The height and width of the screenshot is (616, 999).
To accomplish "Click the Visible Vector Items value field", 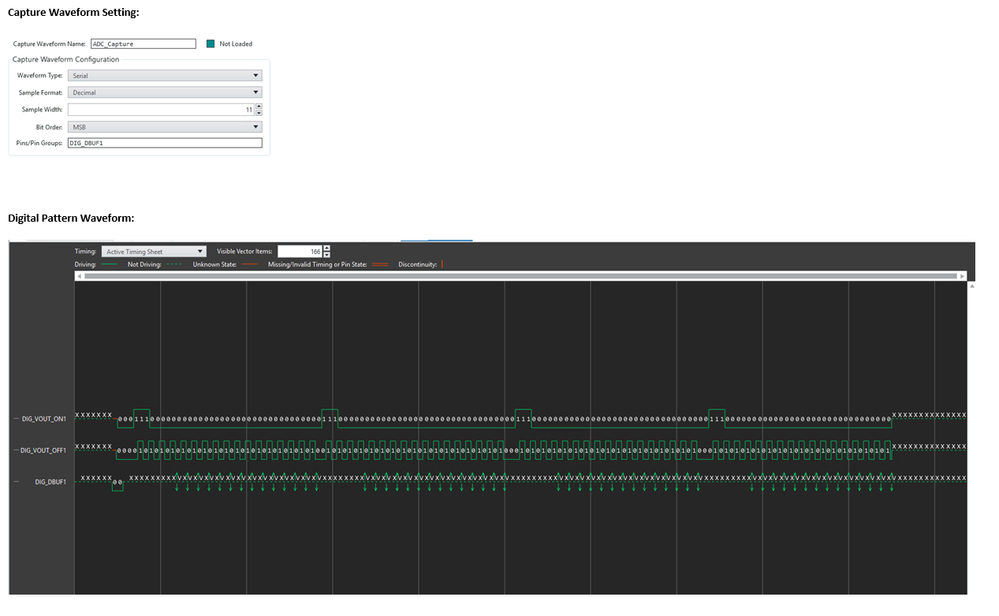I will pyautogui.click(x=300, y=252).
